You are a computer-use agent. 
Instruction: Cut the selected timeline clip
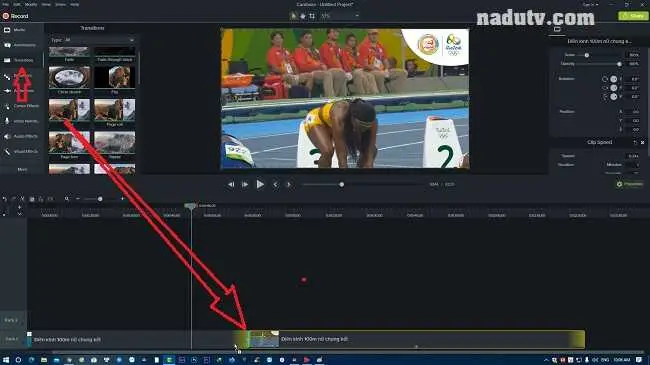(x=22, y=199)
